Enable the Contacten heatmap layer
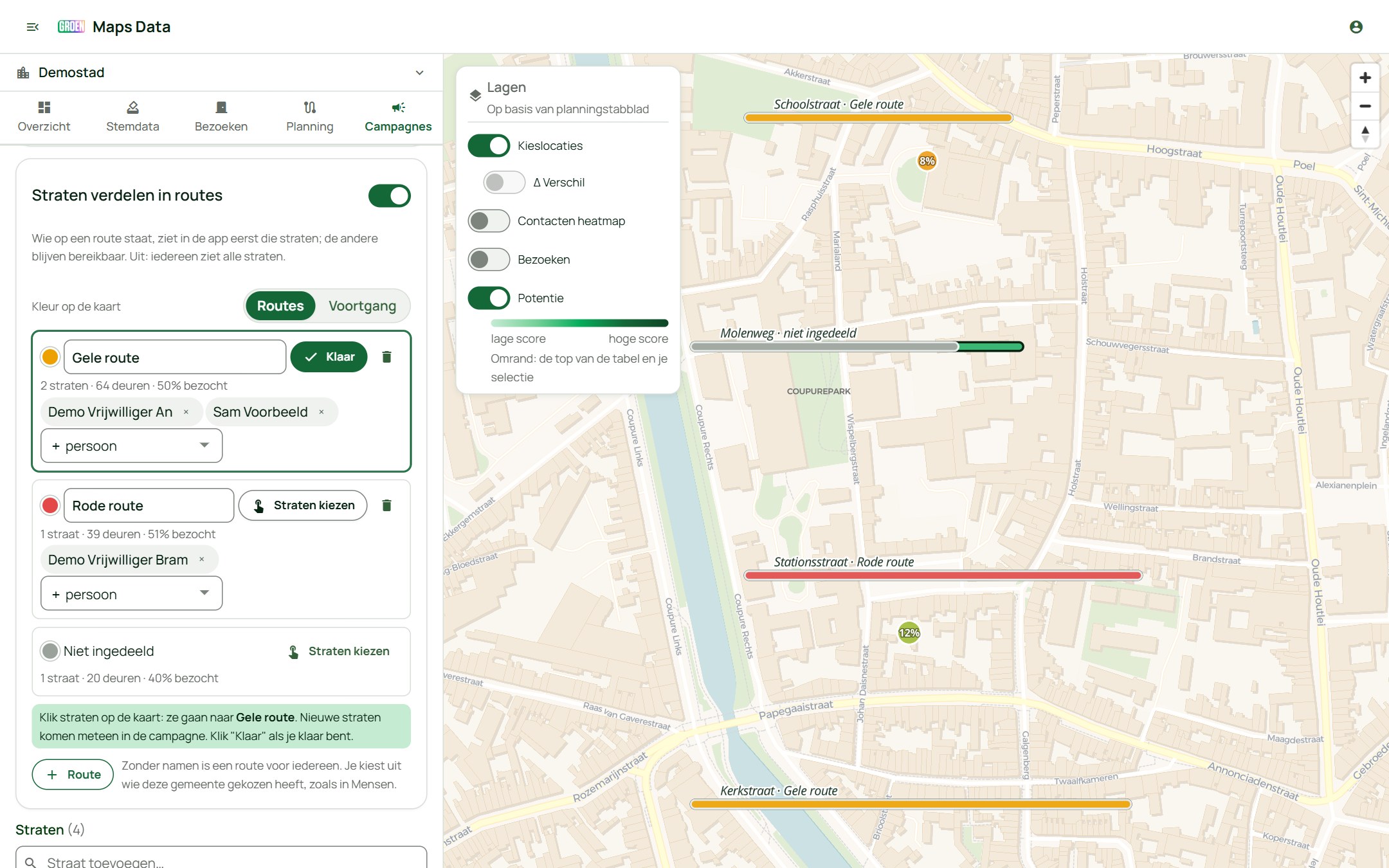Image resolution: width=1389 pixels, height=868 pixels. click(489, 221)
